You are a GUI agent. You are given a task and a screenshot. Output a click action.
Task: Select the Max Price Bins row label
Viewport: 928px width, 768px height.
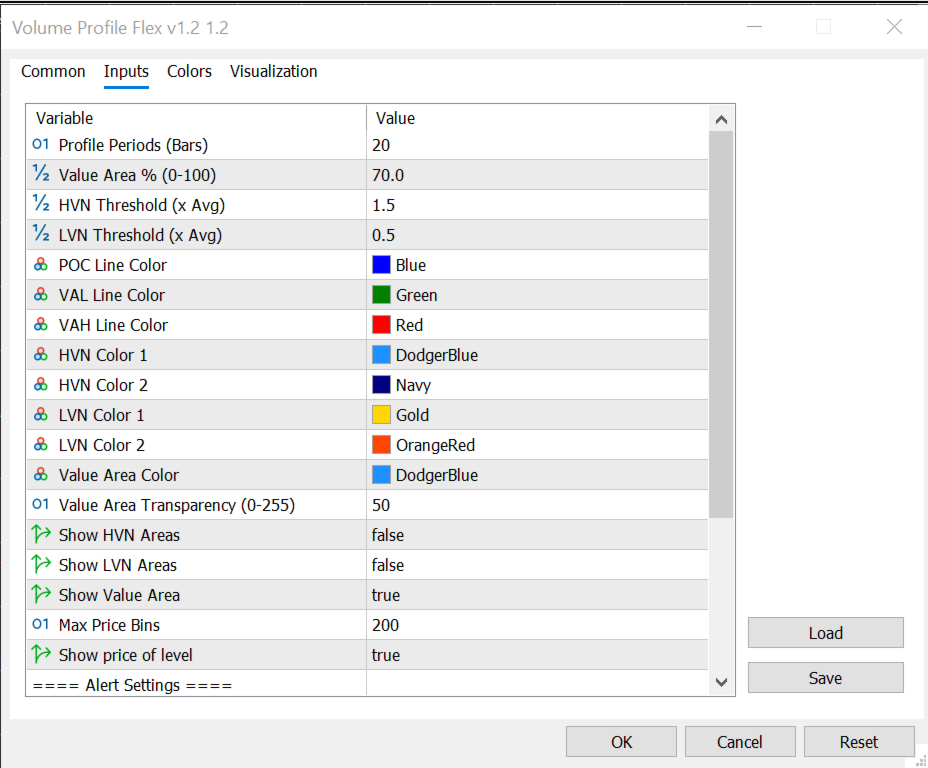coord(109,625)
